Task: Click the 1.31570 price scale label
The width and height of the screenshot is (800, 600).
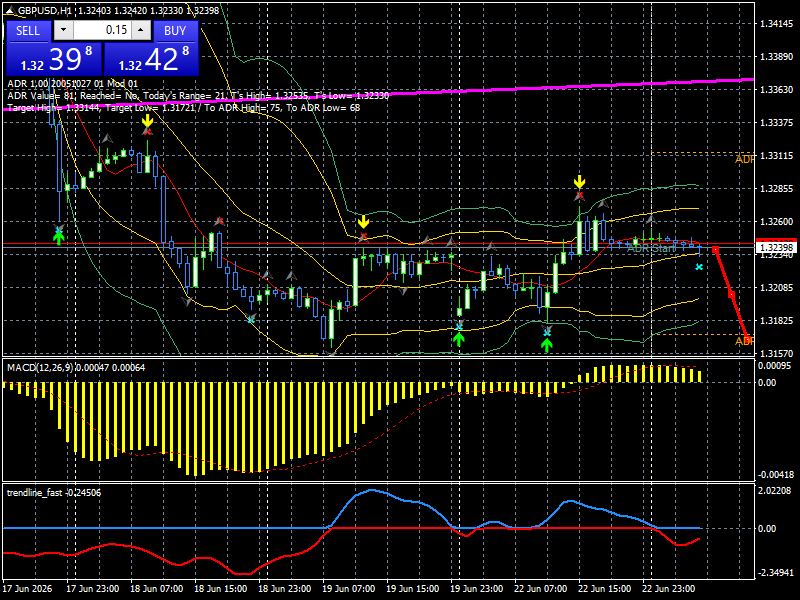Action: (x=777, y=353)
